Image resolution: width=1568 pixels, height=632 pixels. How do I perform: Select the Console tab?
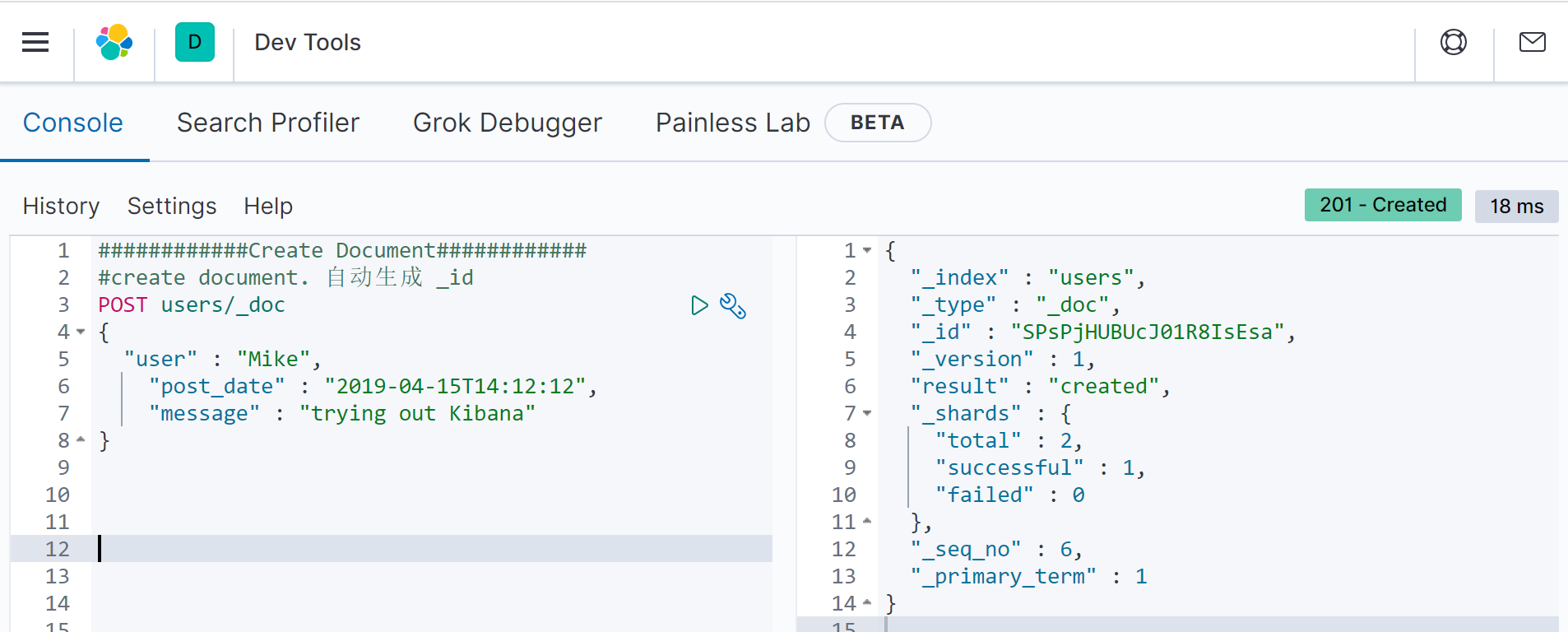coord(73,123)
